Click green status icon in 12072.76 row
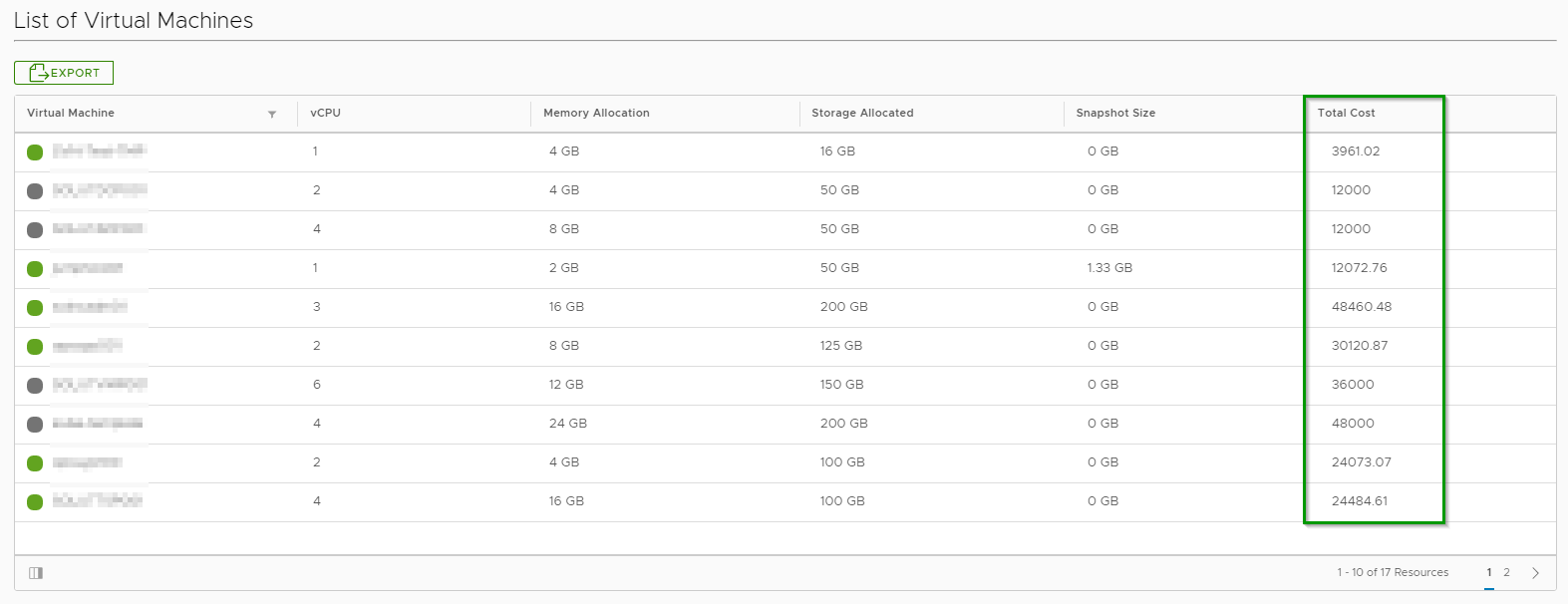 pos(35,269)
